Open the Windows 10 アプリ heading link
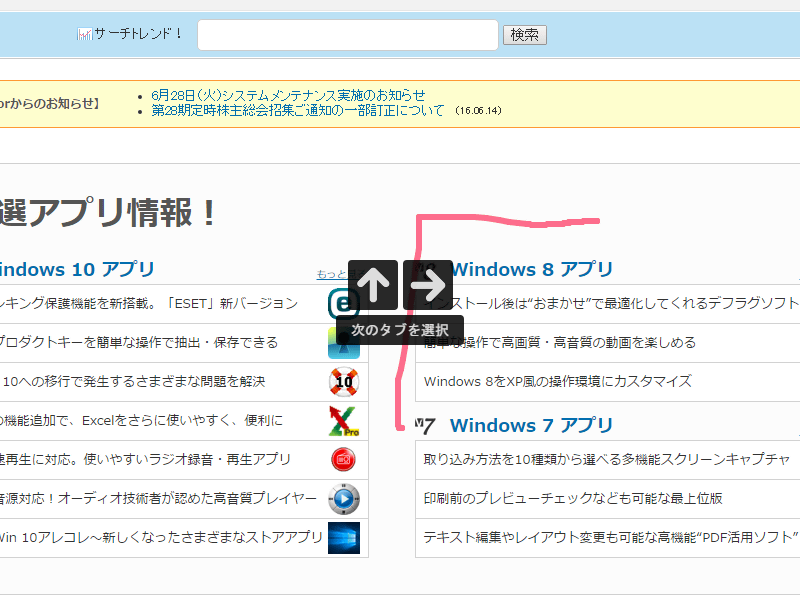Screen dimensions: 800x600 [77, 269]
